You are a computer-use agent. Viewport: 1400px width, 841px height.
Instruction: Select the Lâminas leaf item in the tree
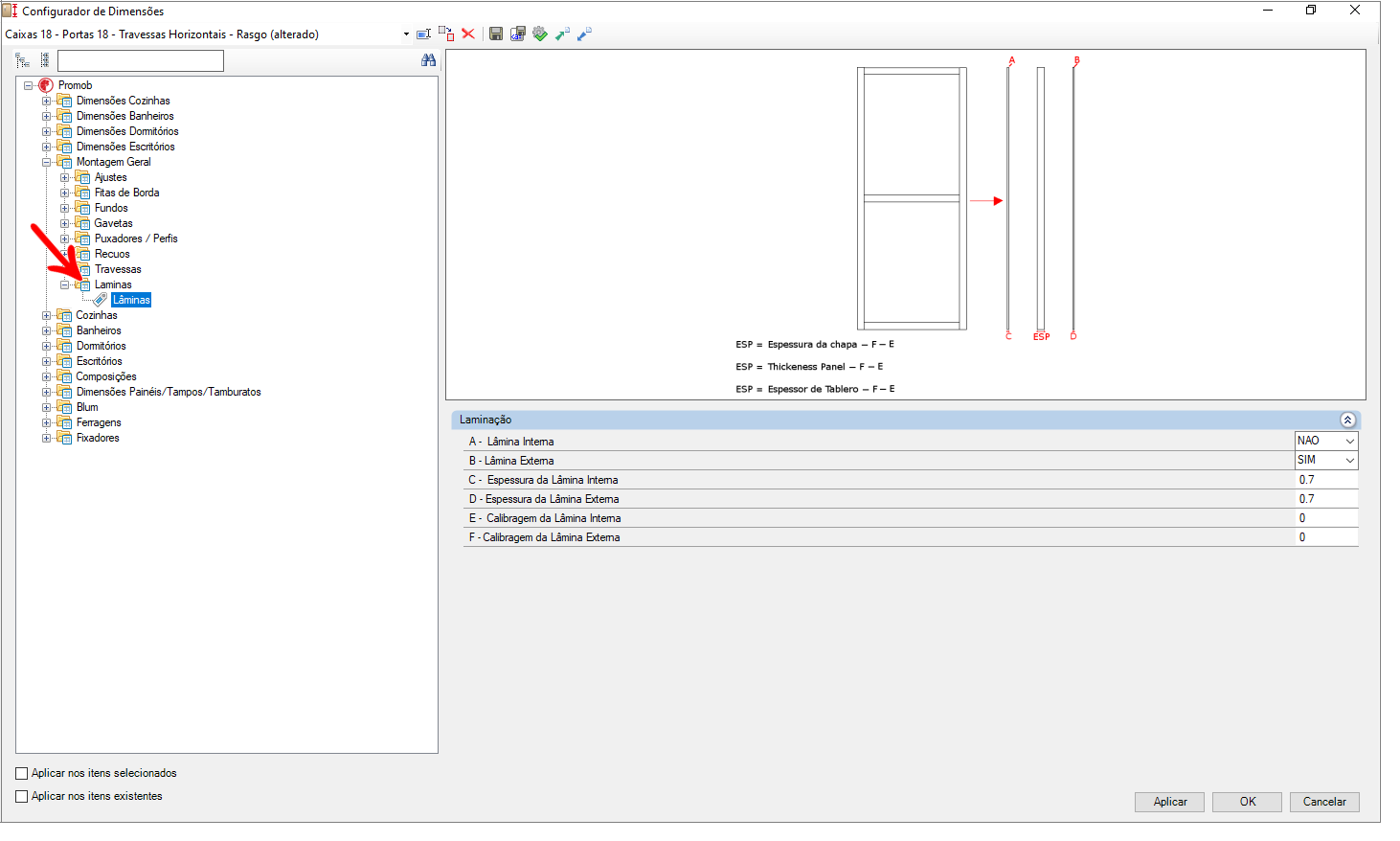point(131,300)
